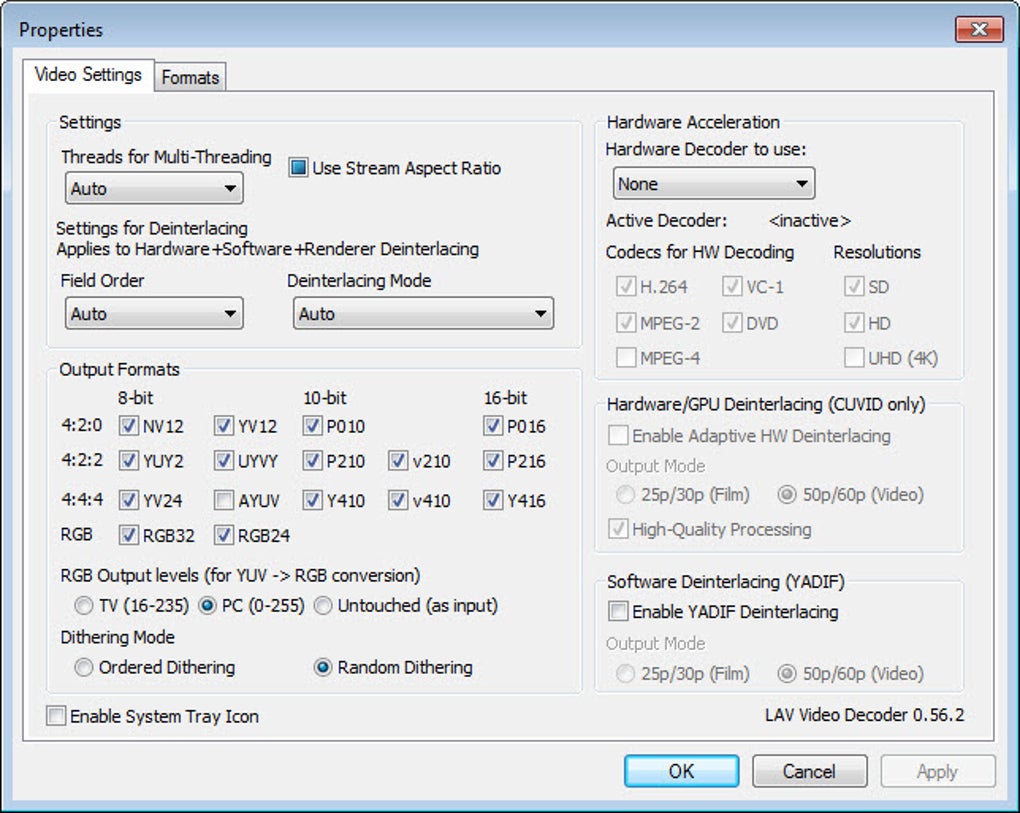Expand the Deinterlacing Mode dropdown
This screenshot has width=1020, height=813.
(x=423, y=313)
